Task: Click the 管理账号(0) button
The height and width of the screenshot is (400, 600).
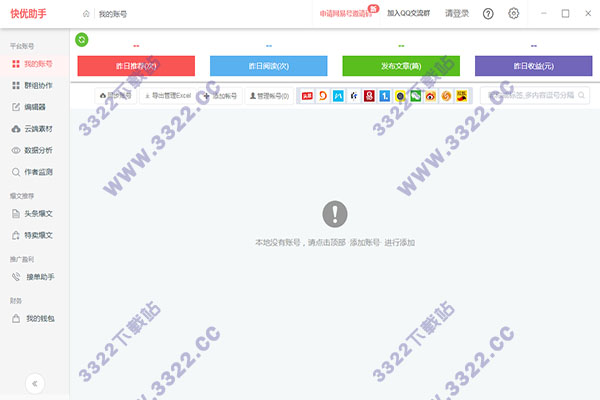Action: coord(269,96)
